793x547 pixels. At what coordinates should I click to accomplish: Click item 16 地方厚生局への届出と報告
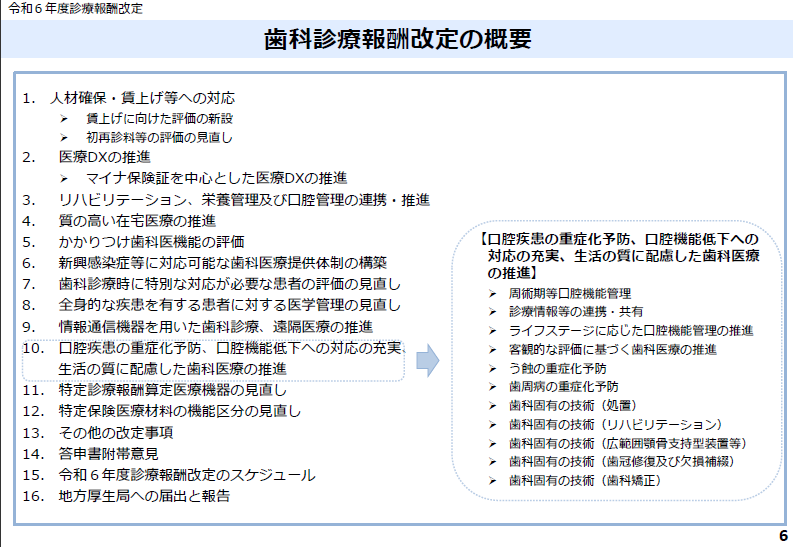pyautogui.click(x=143, y=495)
